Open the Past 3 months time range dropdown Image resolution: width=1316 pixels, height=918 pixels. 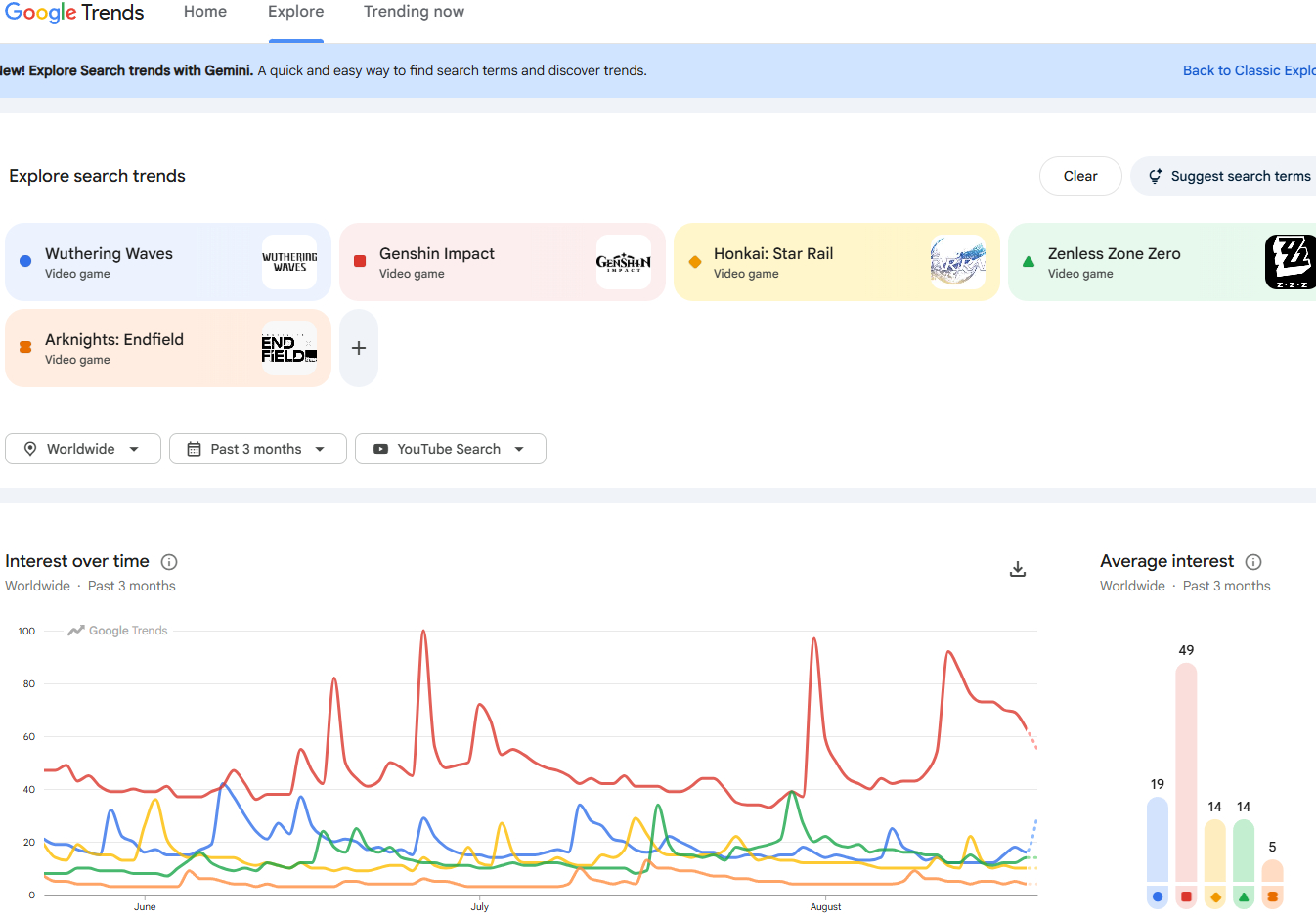258,449
